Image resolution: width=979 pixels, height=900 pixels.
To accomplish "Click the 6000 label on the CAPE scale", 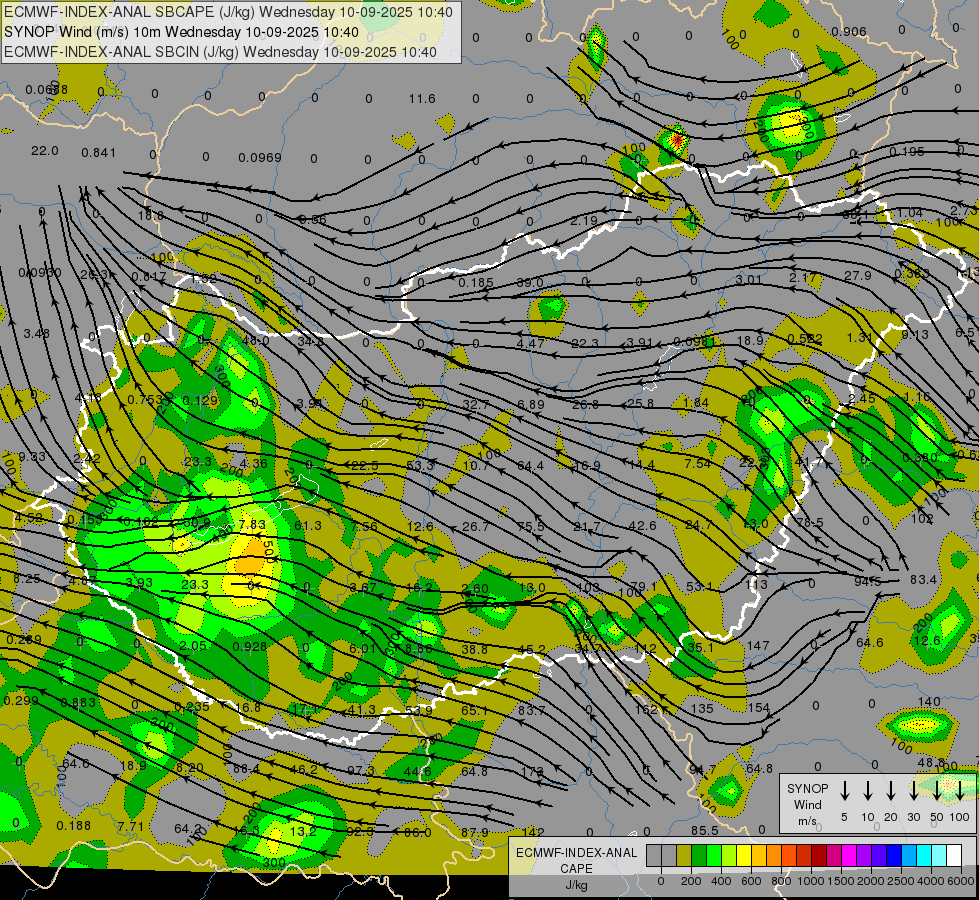I will click(x=960, y=881).
